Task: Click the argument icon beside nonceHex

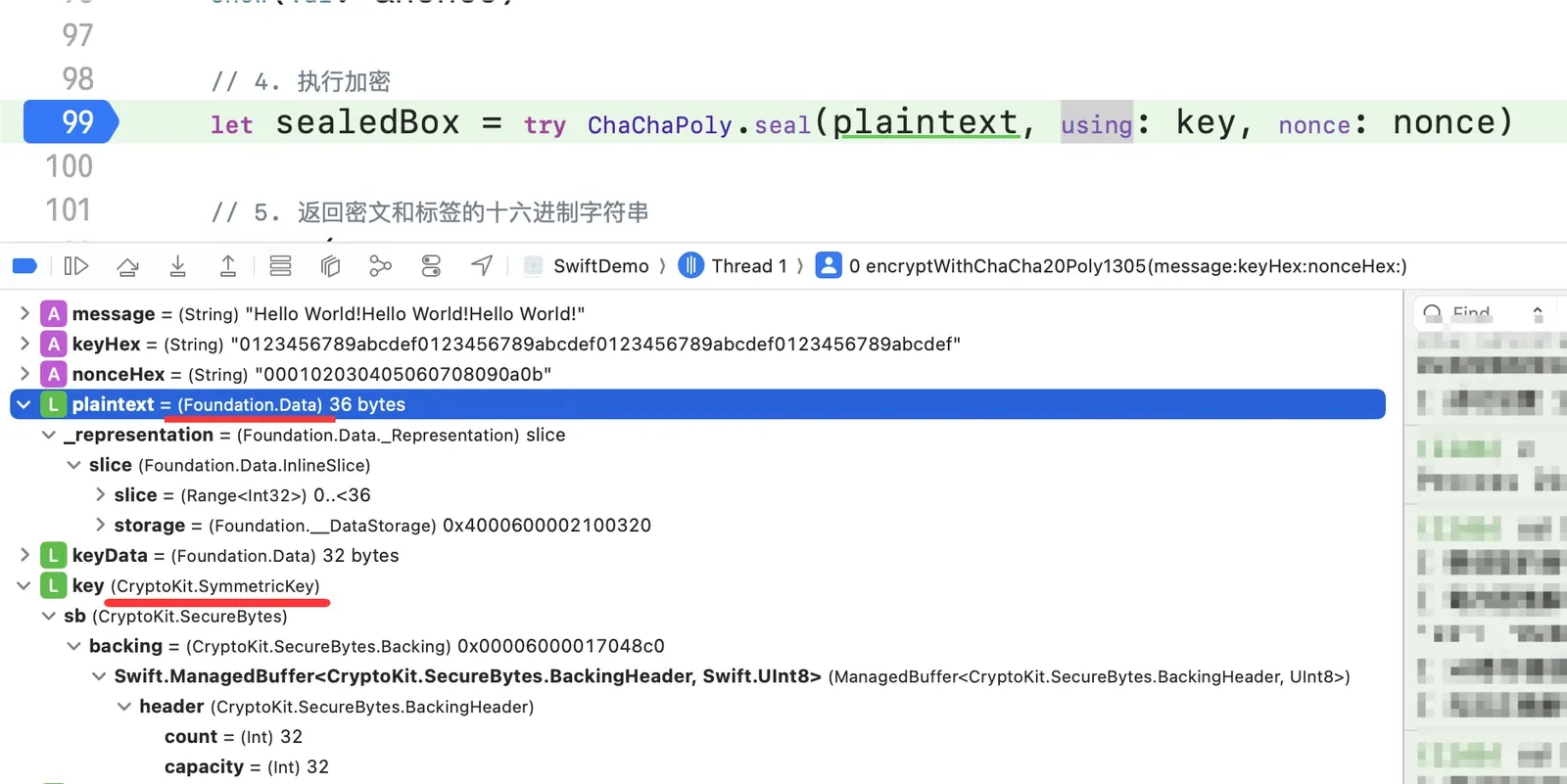Action: coord(53,374)
